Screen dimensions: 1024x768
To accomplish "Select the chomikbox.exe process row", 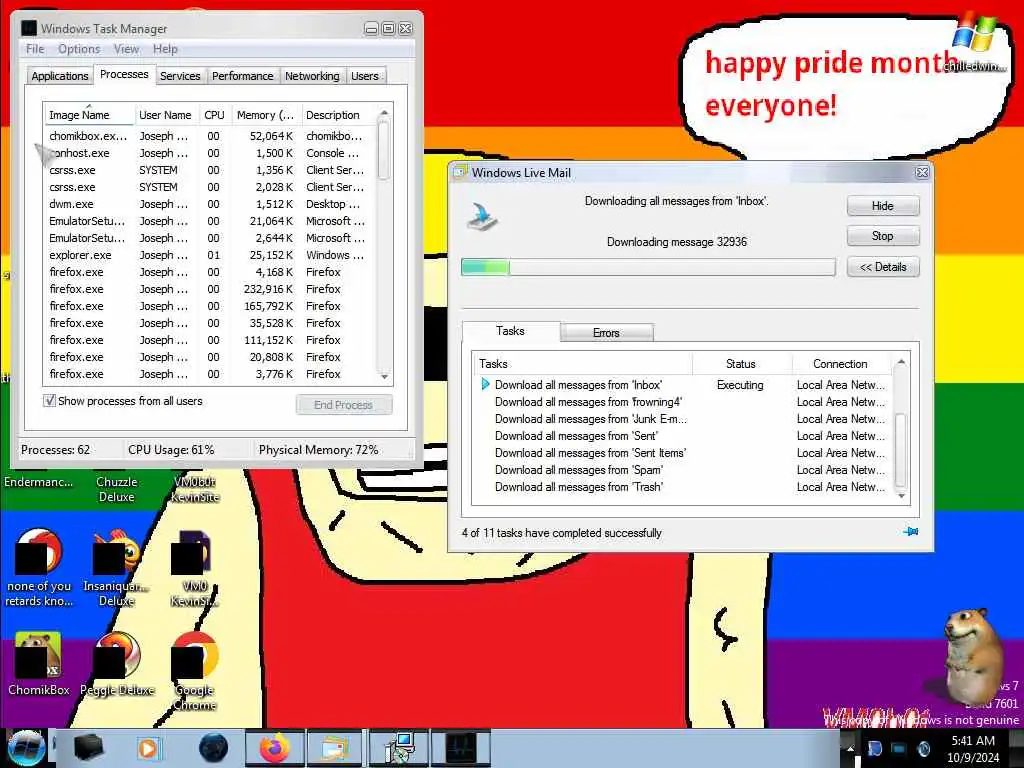I will pos(209,136).
